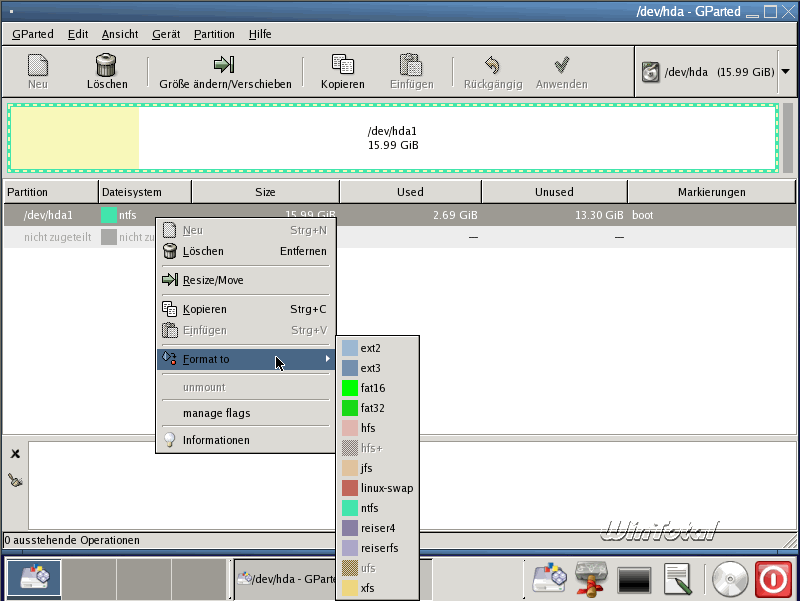Open the Partition menu
The height and width of the screenshot is (601, 800).
coord(214,34)
